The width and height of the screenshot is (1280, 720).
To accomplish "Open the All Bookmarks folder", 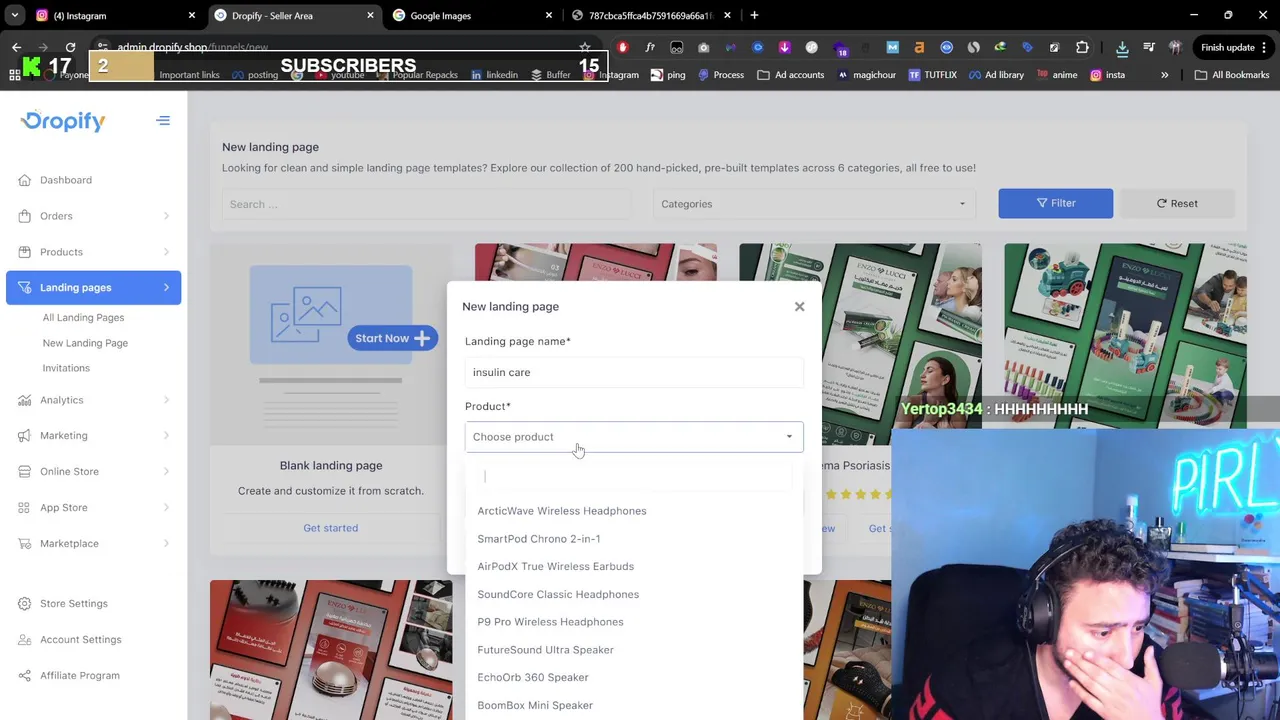I will [x=1232, y=75].
